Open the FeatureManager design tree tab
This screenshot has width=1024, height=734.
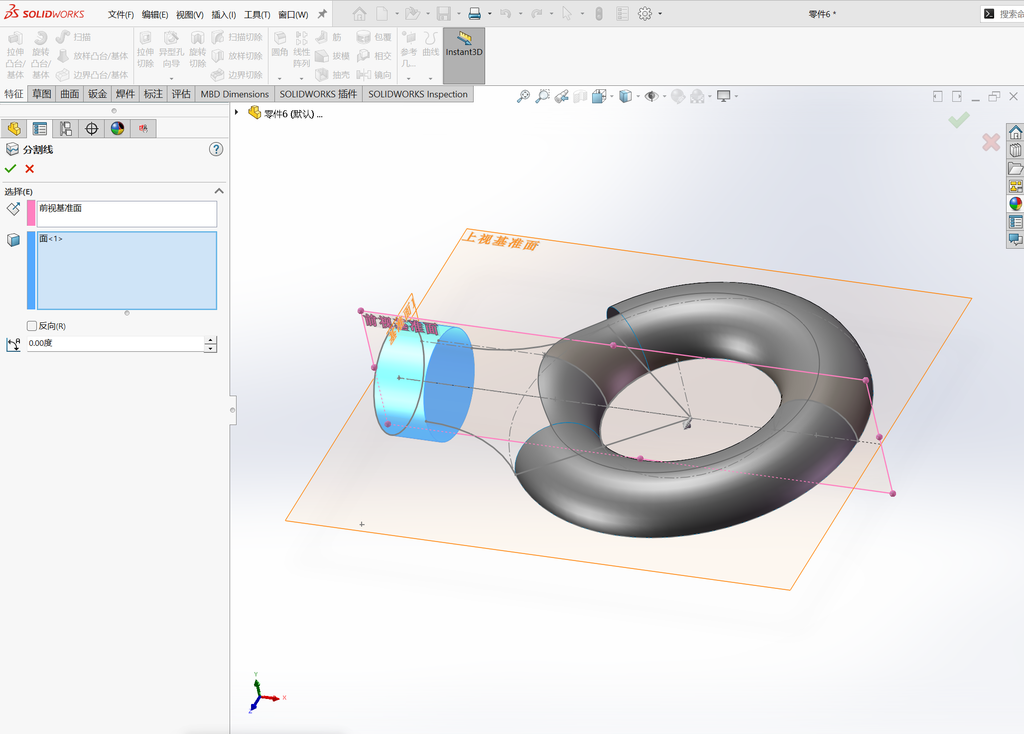(14, 129)
